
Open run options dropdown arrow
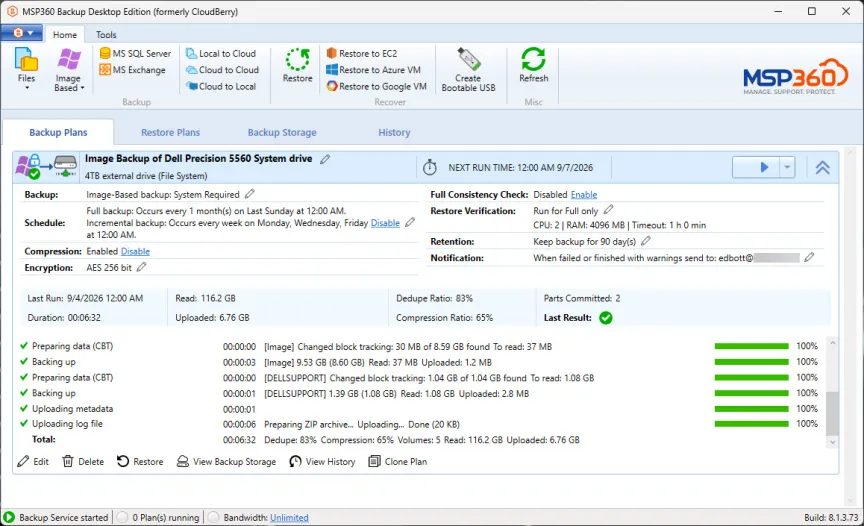point(787,167)
